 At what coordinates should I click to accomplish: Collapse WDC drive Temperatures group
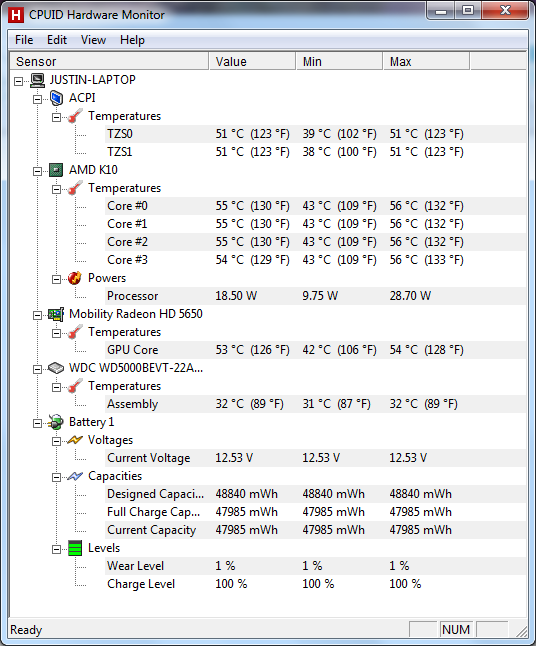56,387
